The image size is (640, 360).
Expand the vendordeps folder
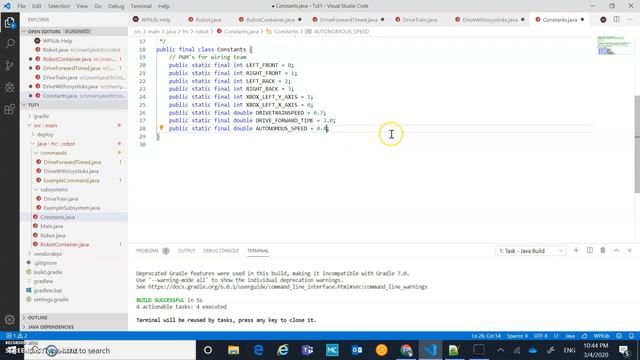point(48,253)
